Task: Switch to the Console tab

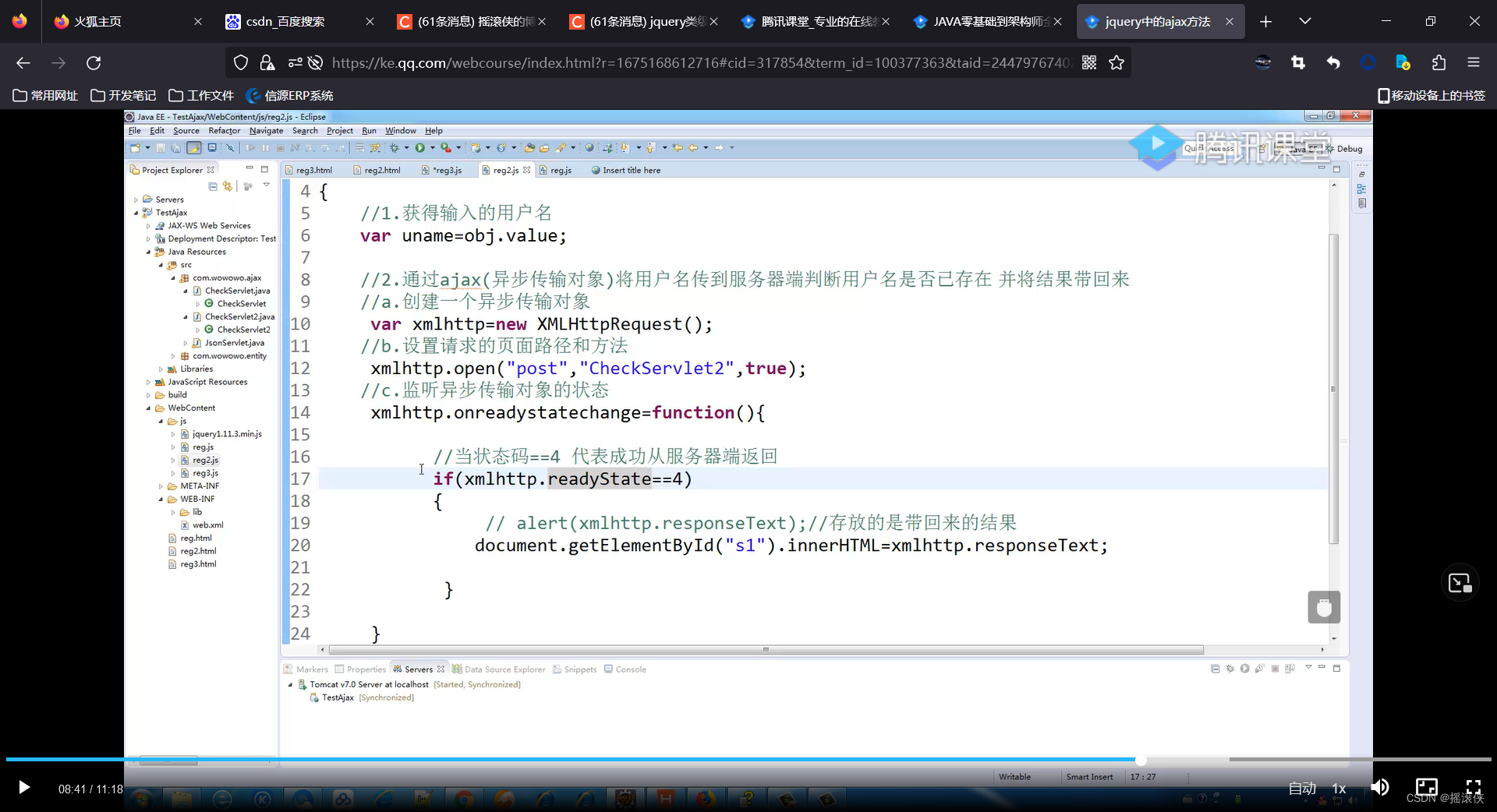Action: click(625, 669)
